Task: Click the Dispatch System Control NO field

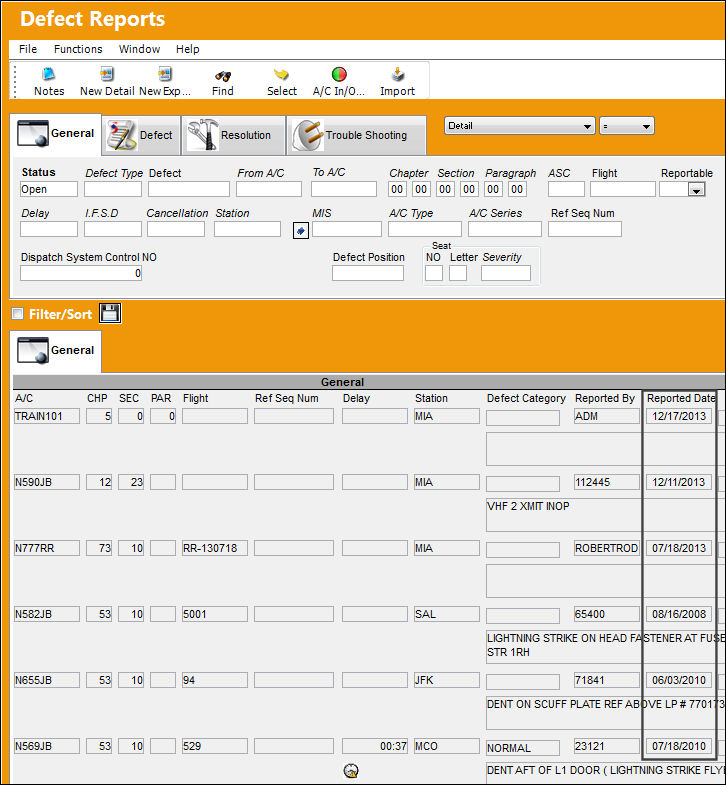Action: pos(81,273)
